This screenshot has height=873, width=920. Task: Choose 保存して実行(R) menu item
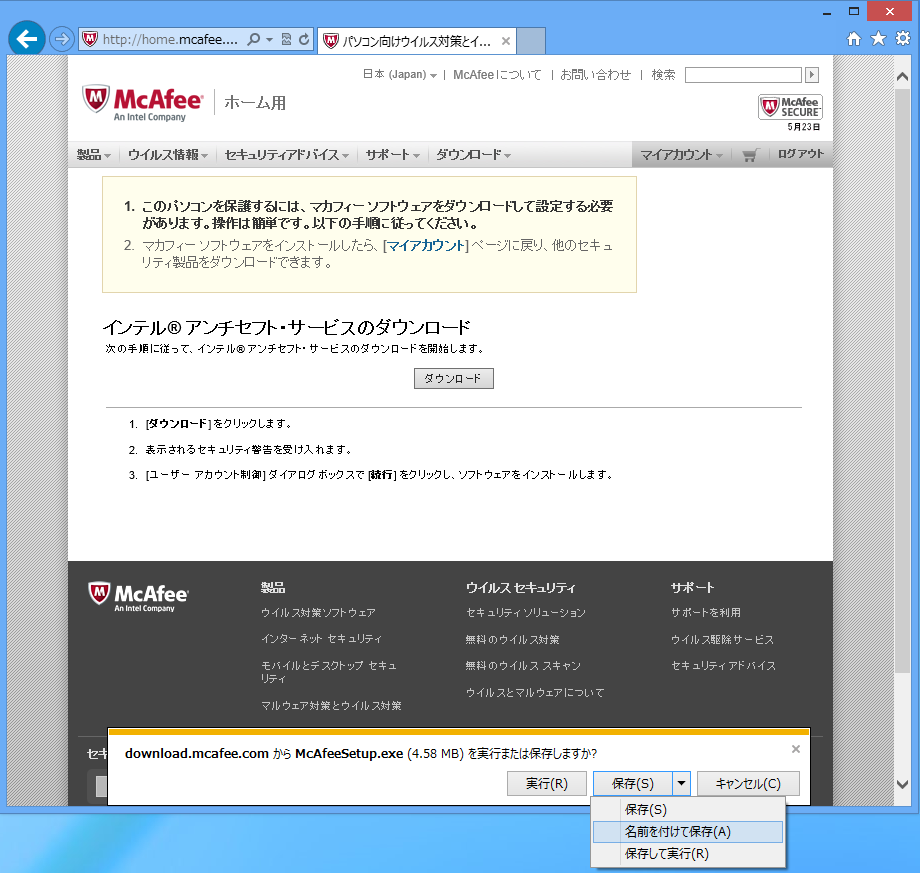click(x=688, y=854)
